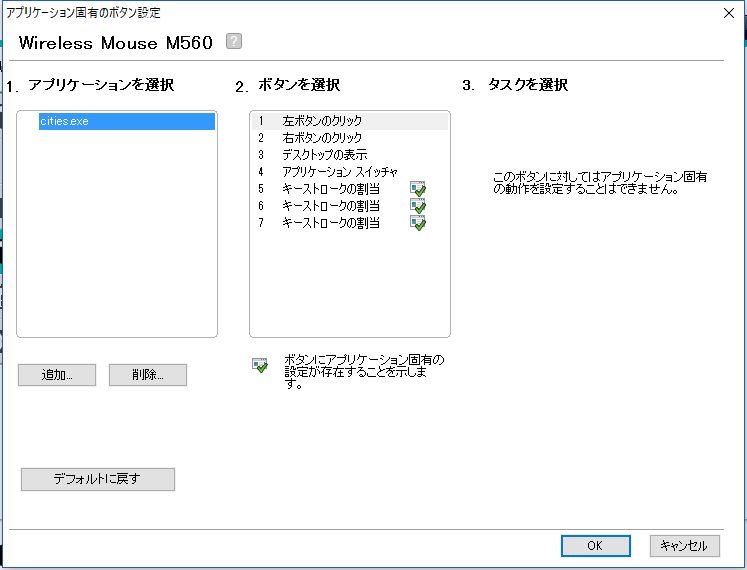This screenshot has width=747, height=570.
Task: Click the キャンセル button
Action: click(x=685, y=546)
